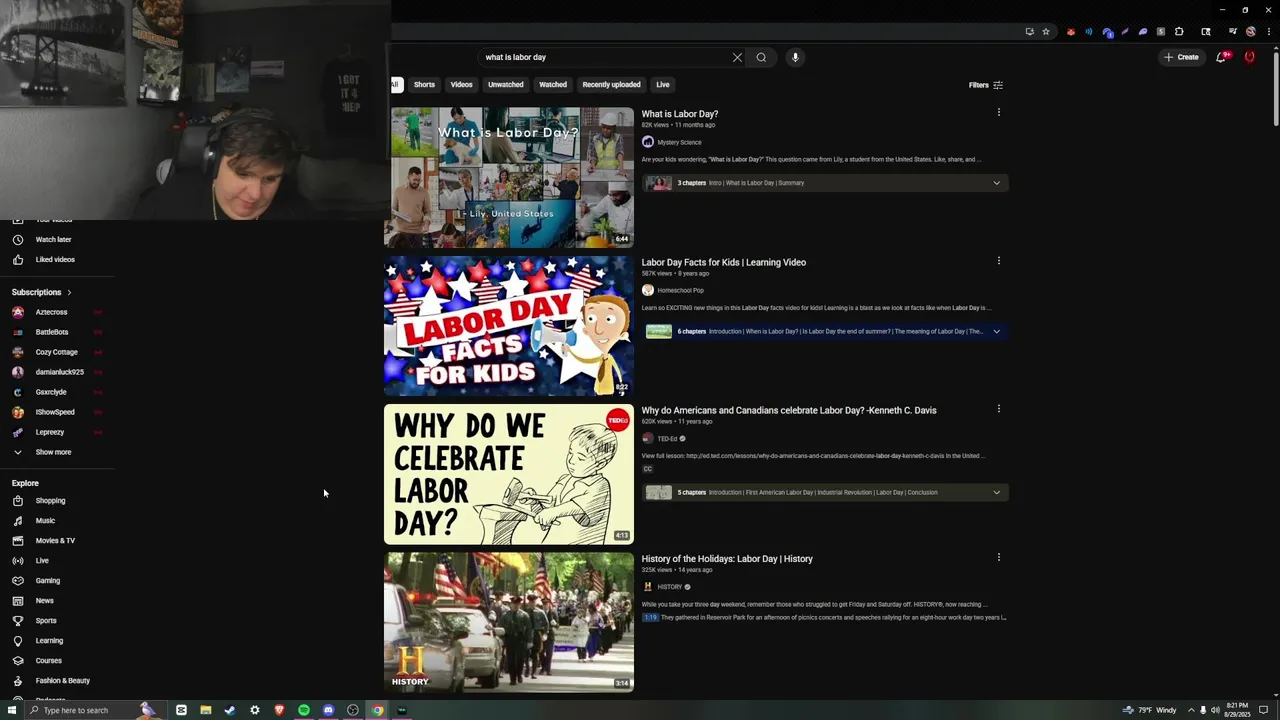Open 'Labor Day Facts for Kids | Learning Video' title

coord(723,262)
